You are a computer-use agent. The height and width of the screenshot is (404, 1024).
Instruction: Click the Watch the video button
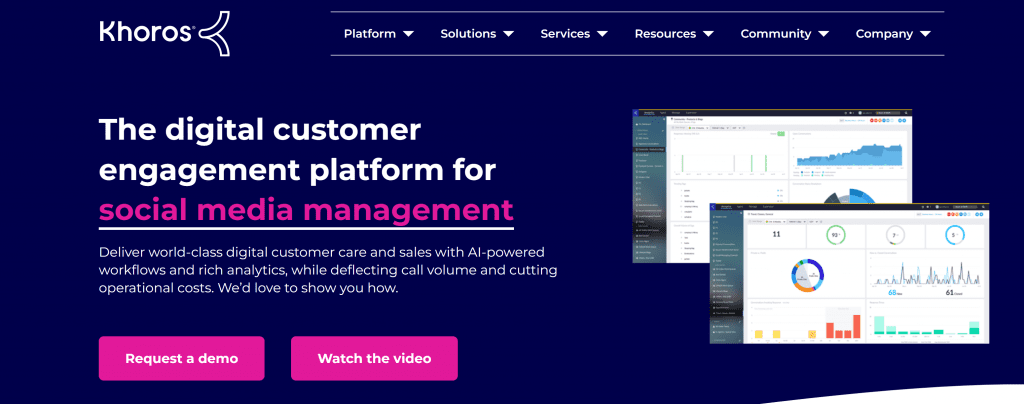pos(374,358)
